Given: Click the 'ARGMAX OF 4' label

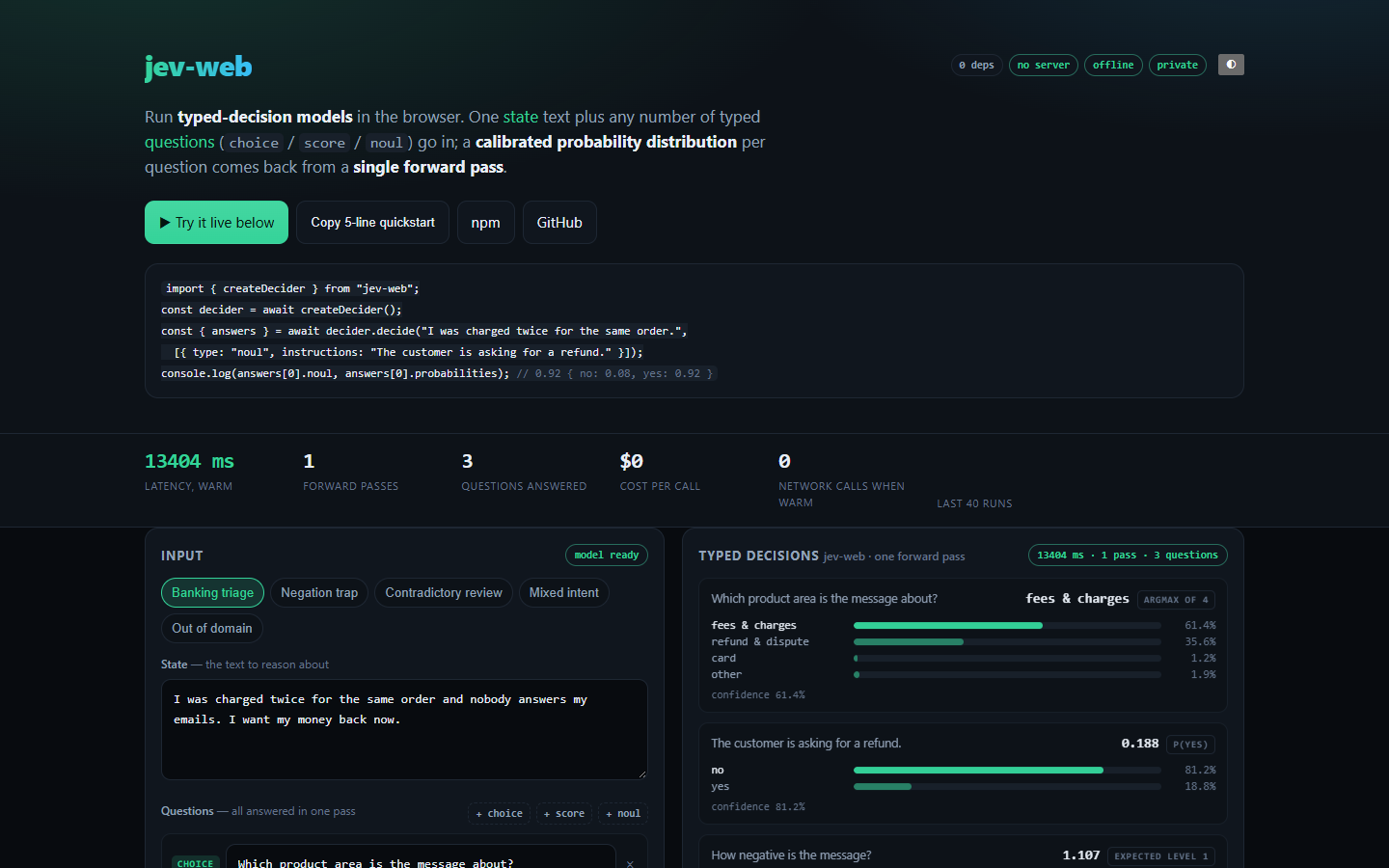Looking at the screenshot, I should 1176,600.
